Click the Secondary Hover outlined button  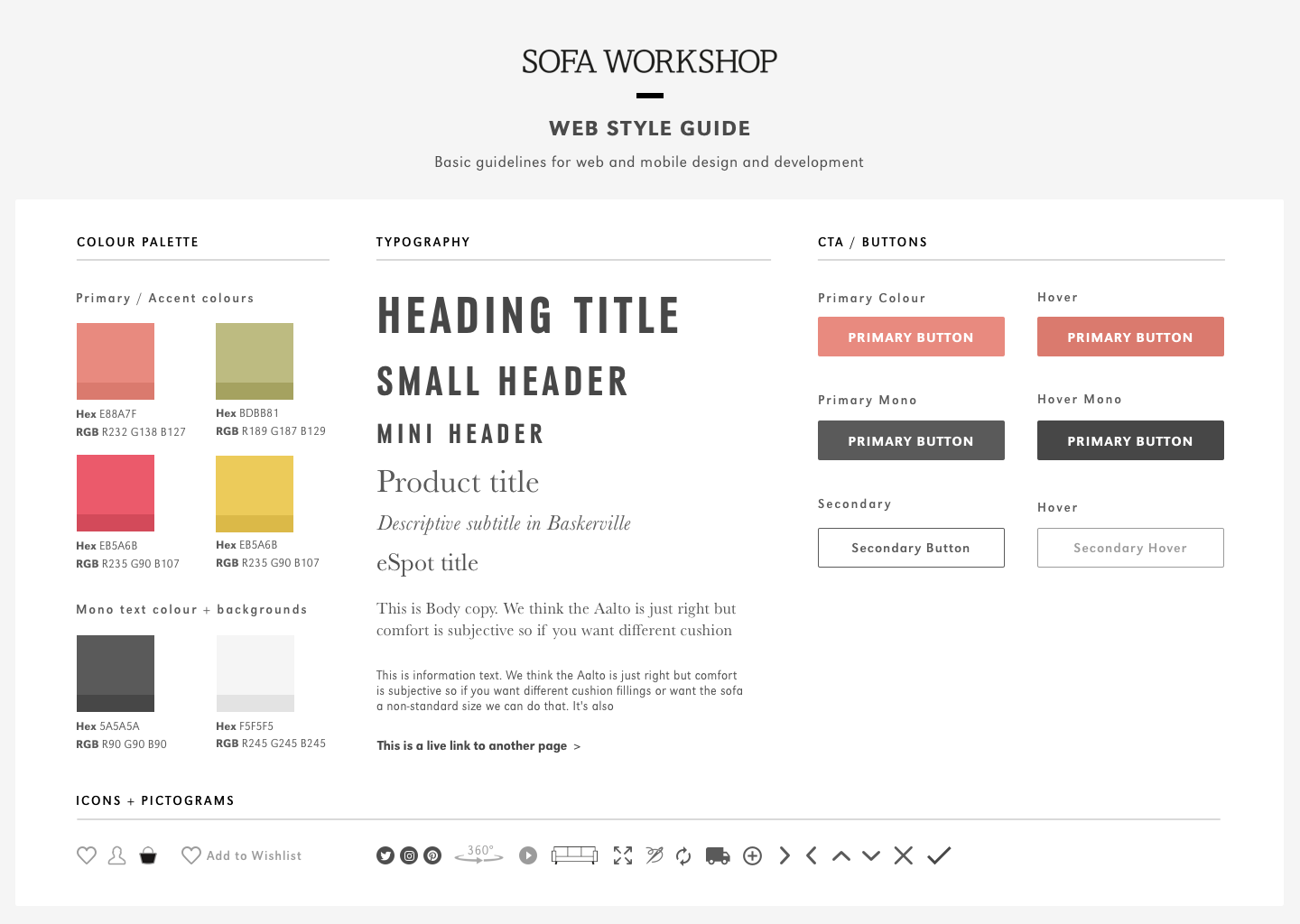(x=1130, y=548)
